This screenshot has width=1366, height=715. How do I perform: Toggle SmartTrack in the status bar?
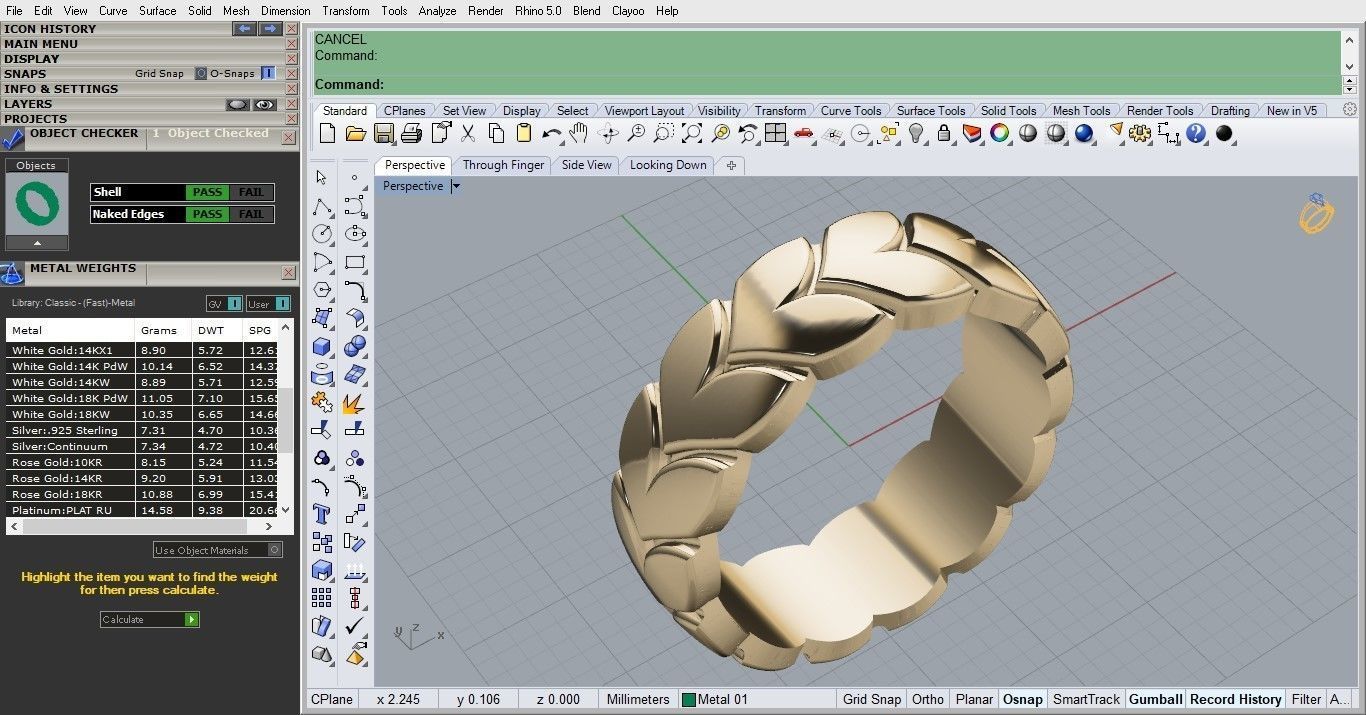pos(1087,699)
